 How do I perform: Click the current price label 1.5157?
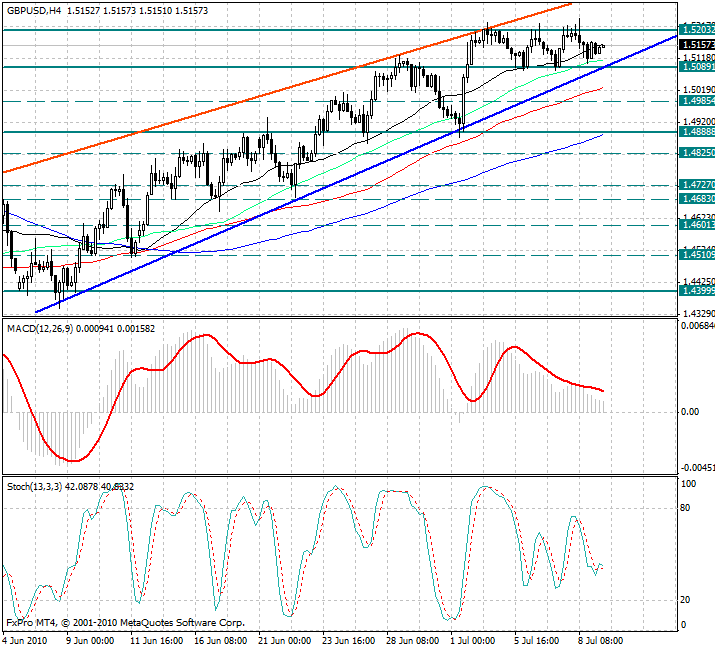tap(697, 45)
